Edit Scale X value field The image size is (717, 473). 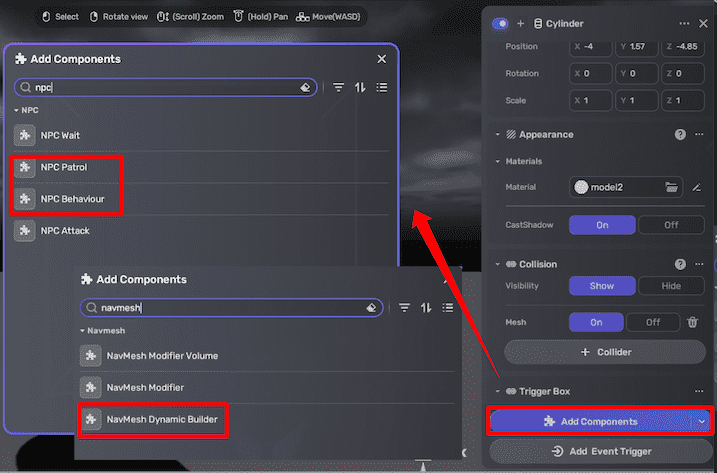click(590, 101)
